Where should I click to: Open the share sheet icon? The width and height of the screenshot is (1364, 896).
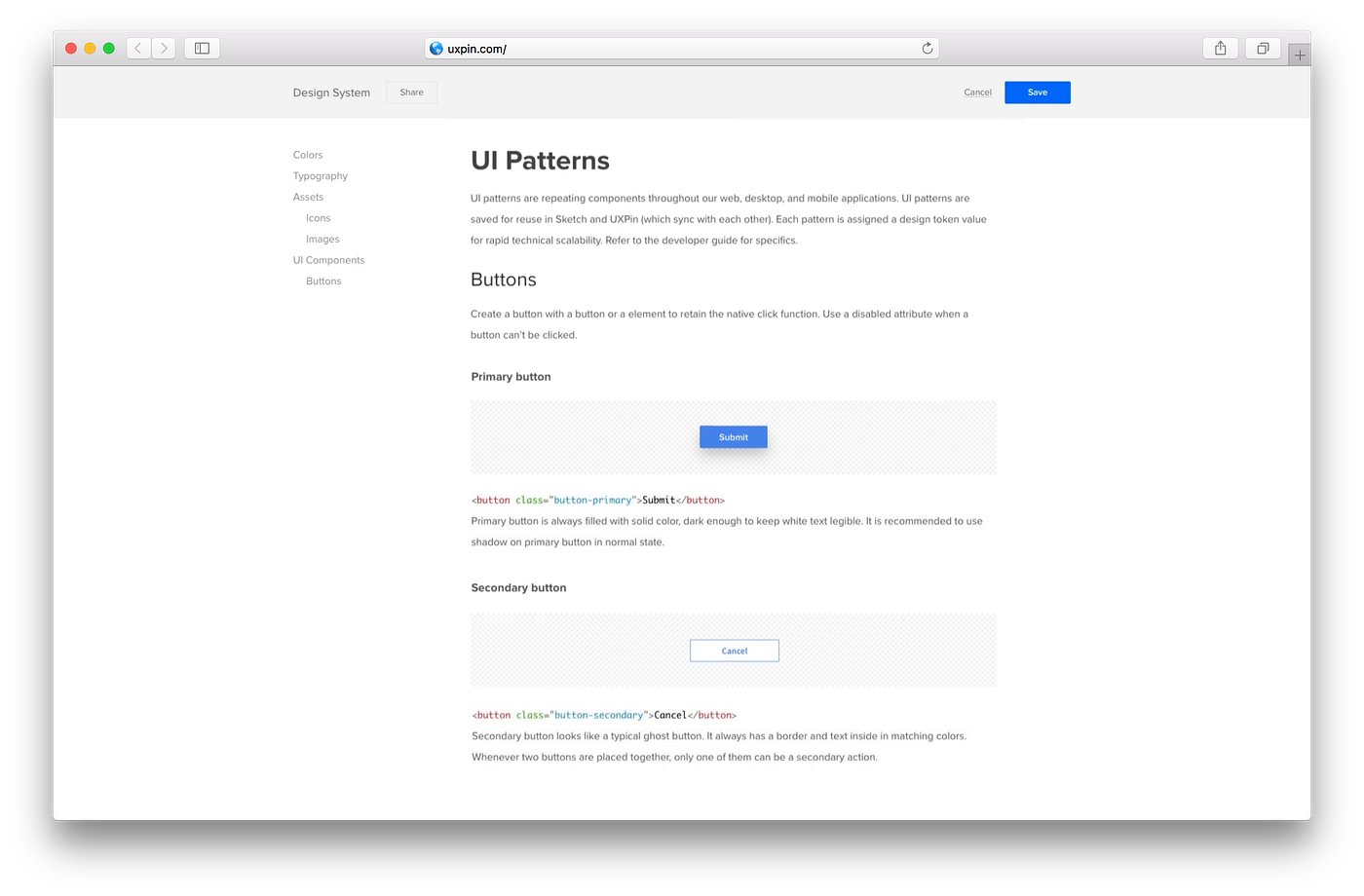click(x=1220, y=47)
